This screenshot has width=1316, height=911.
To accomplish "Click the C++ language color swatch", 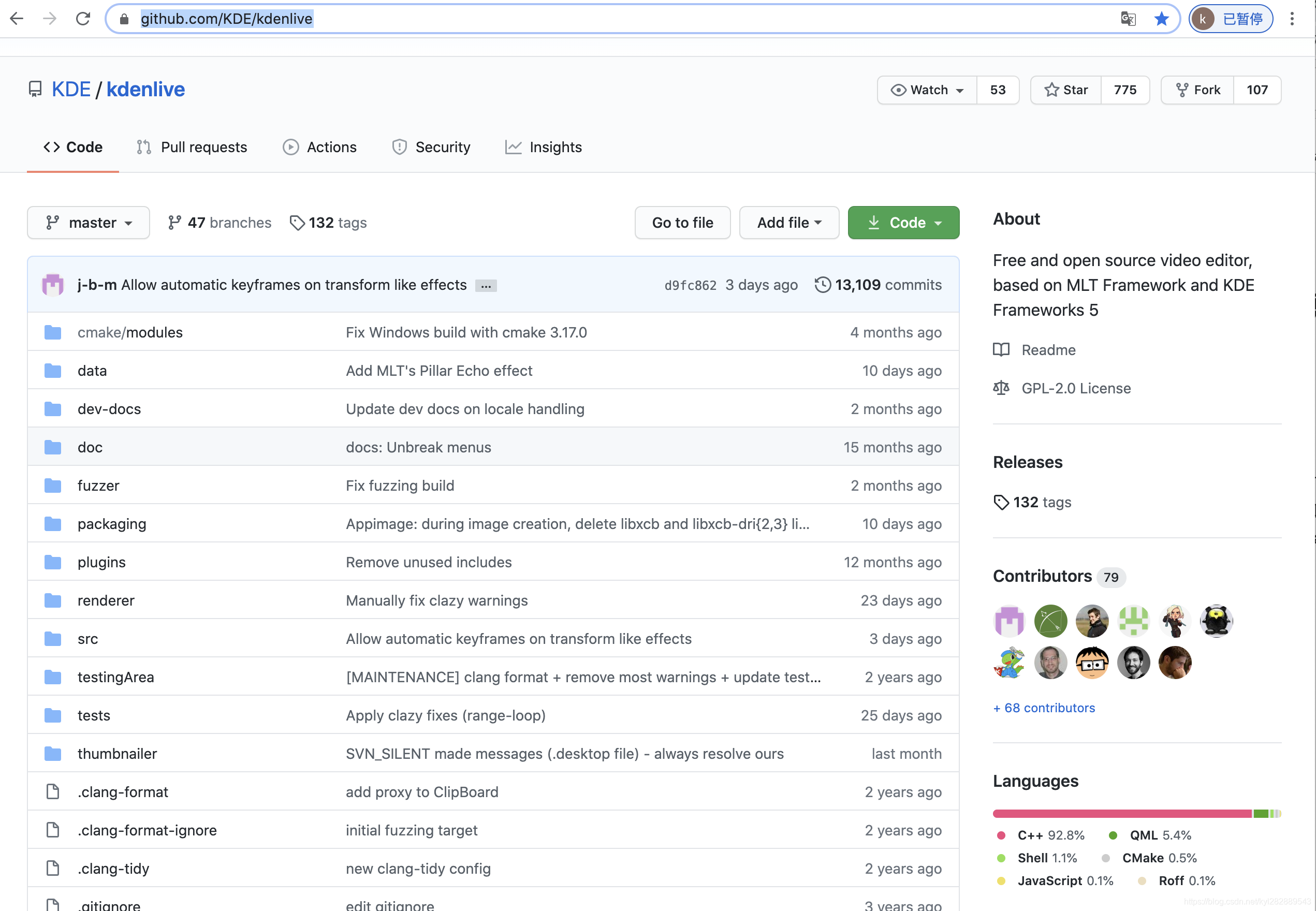I will (1001, 833).
